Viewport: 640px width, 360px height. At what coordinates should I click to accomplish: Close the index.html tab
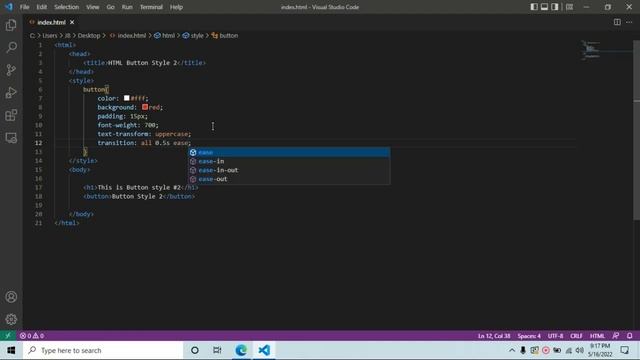point(72,22)
